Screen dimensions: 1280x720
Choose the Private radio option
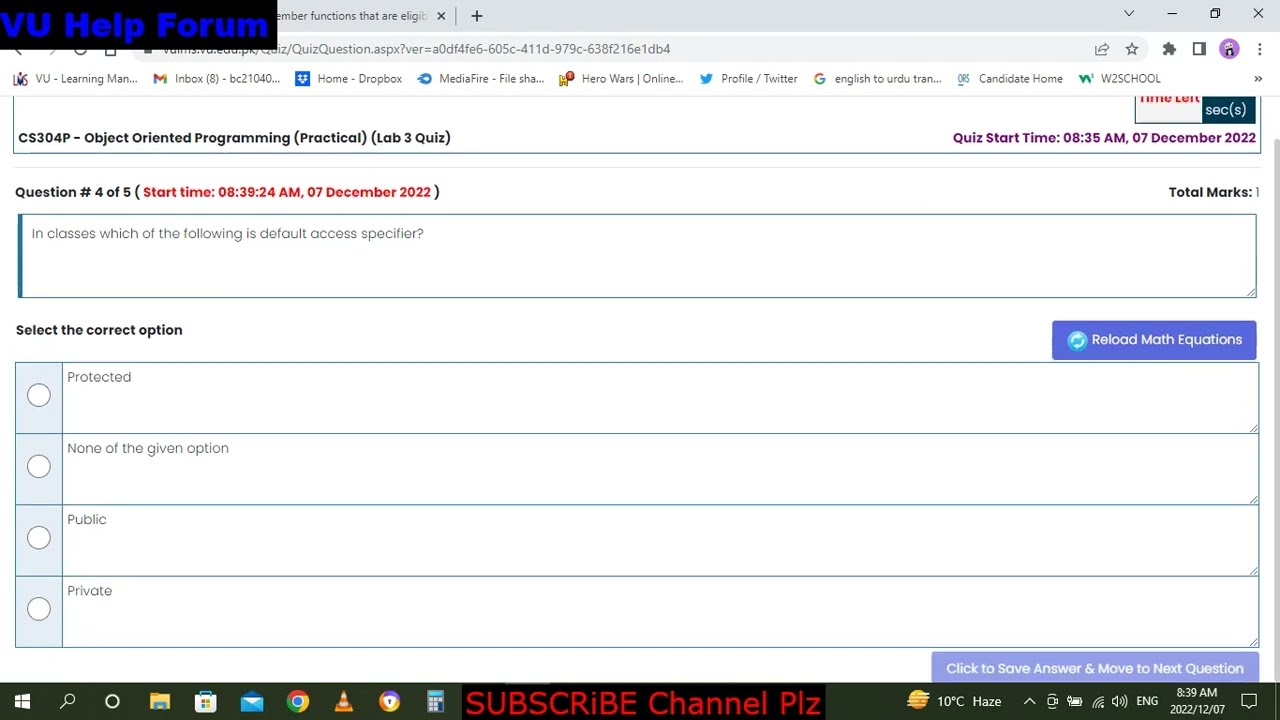click(39, 609)
